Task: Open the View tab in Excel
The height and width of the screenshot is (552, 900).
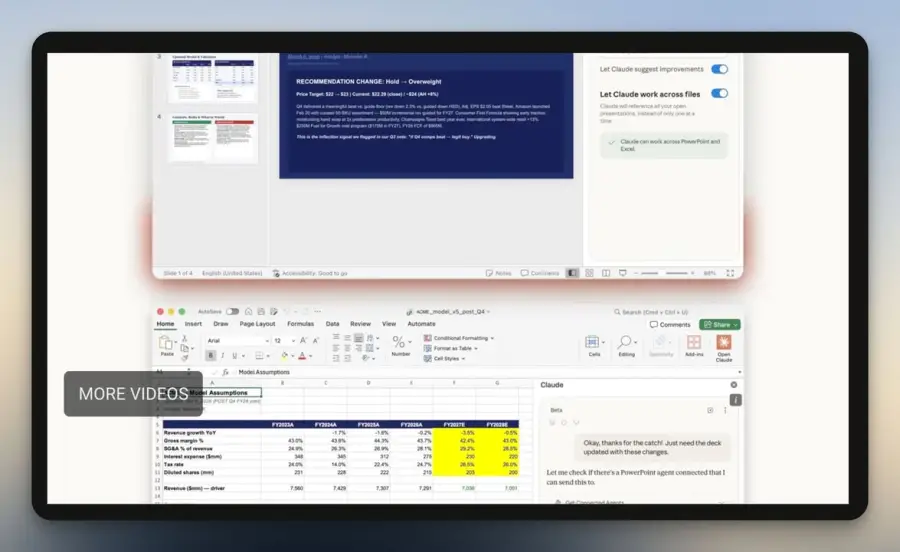Action: tap(389, 324)
